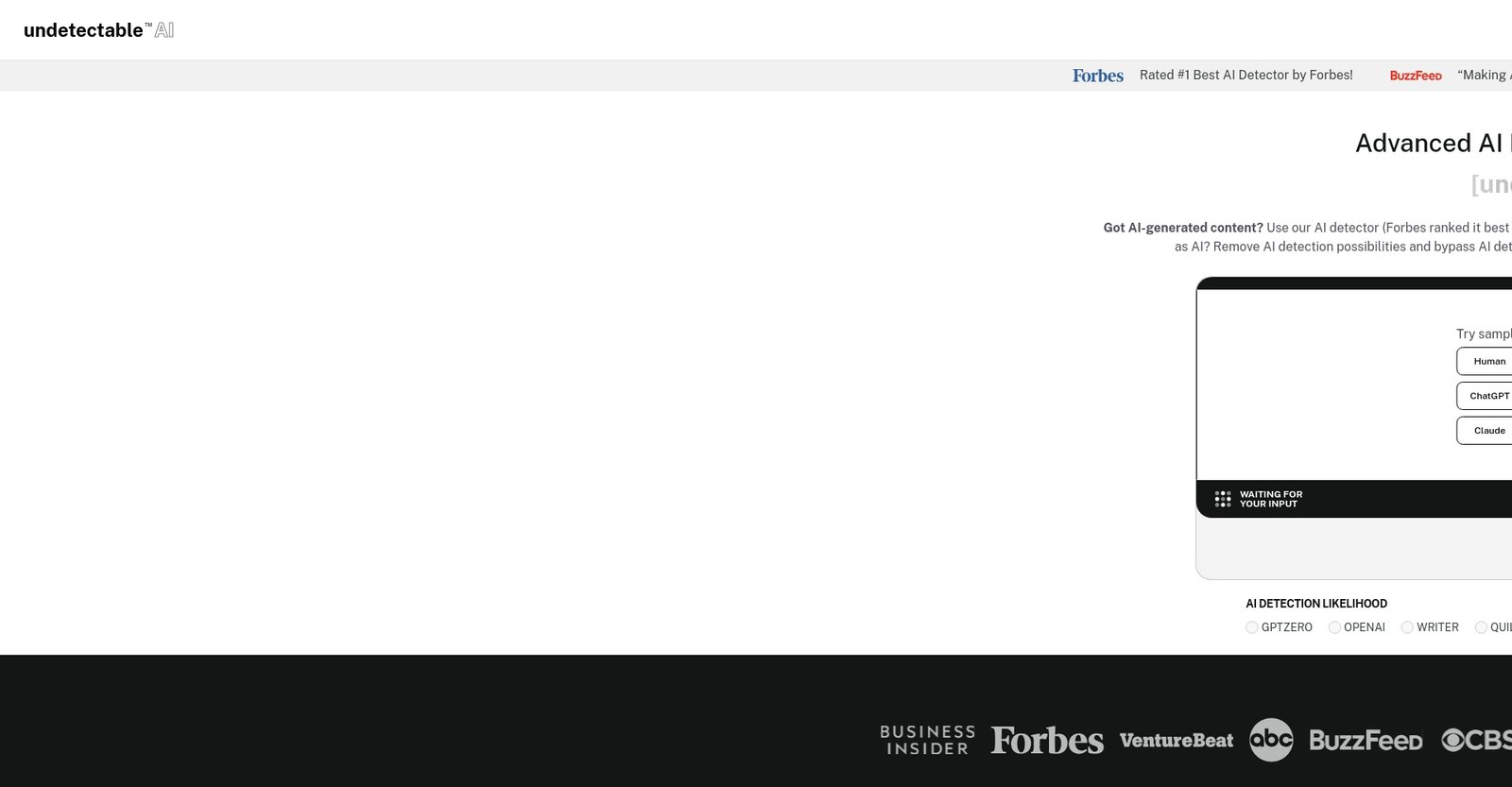The width and height of the screenshot is (1512, 787).
Task: Click the red BuzzFeed logo in banner
Action: [x=1415, y=76]
